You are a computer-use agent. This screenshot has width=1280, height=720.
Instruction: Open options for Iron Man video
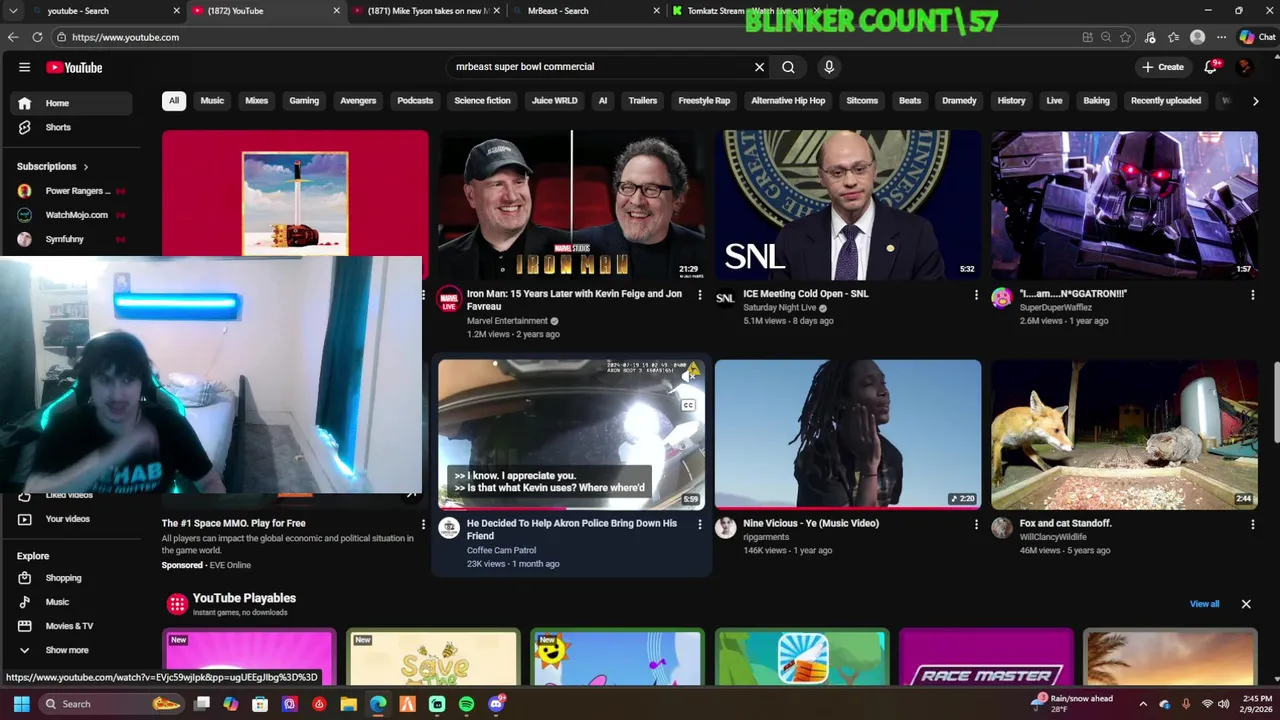point(699,295)
